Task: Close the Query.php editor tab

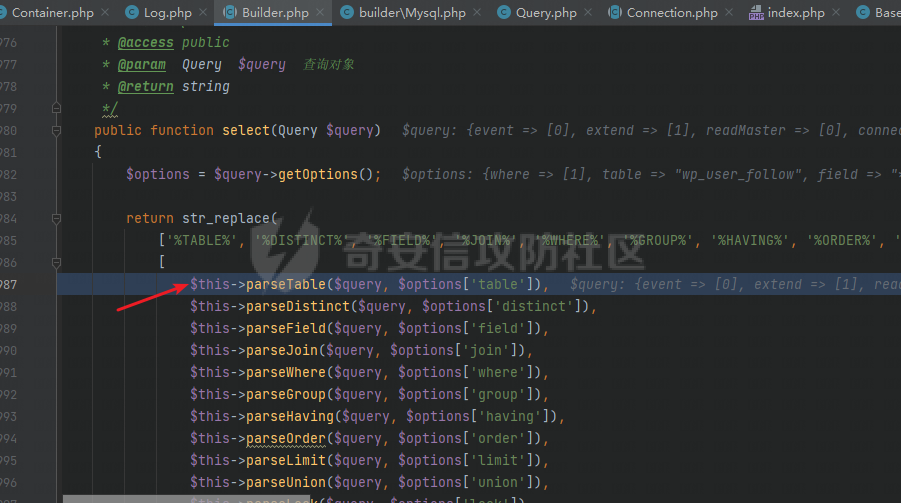Action: coord(588,13)
